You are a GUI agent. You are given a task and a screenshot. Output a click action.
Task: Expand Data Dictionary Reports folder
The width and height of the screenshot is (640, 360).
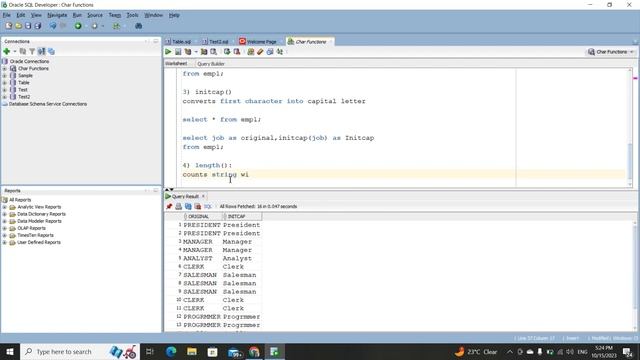click(4, 214)
